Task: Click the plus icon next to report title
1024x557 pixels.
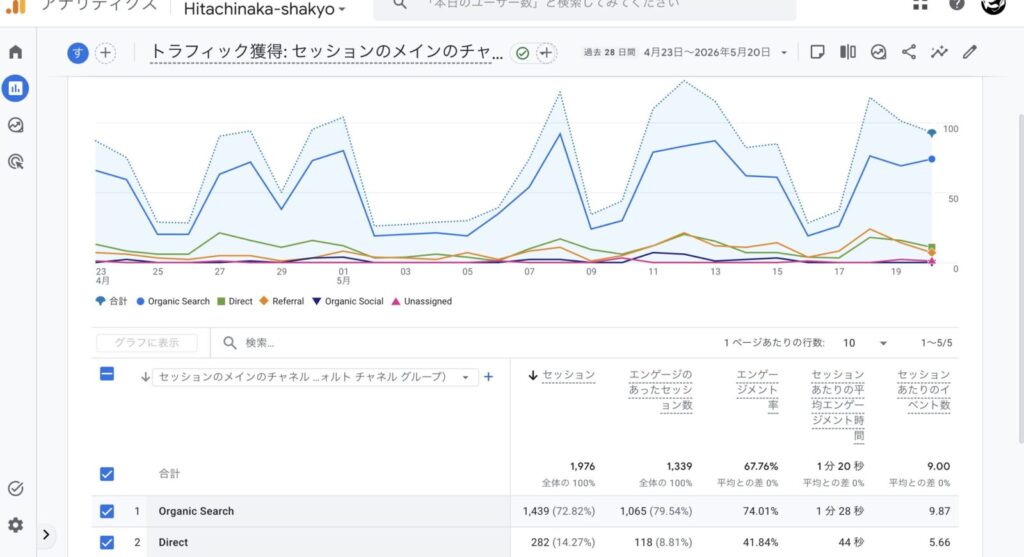Action: 546,53
